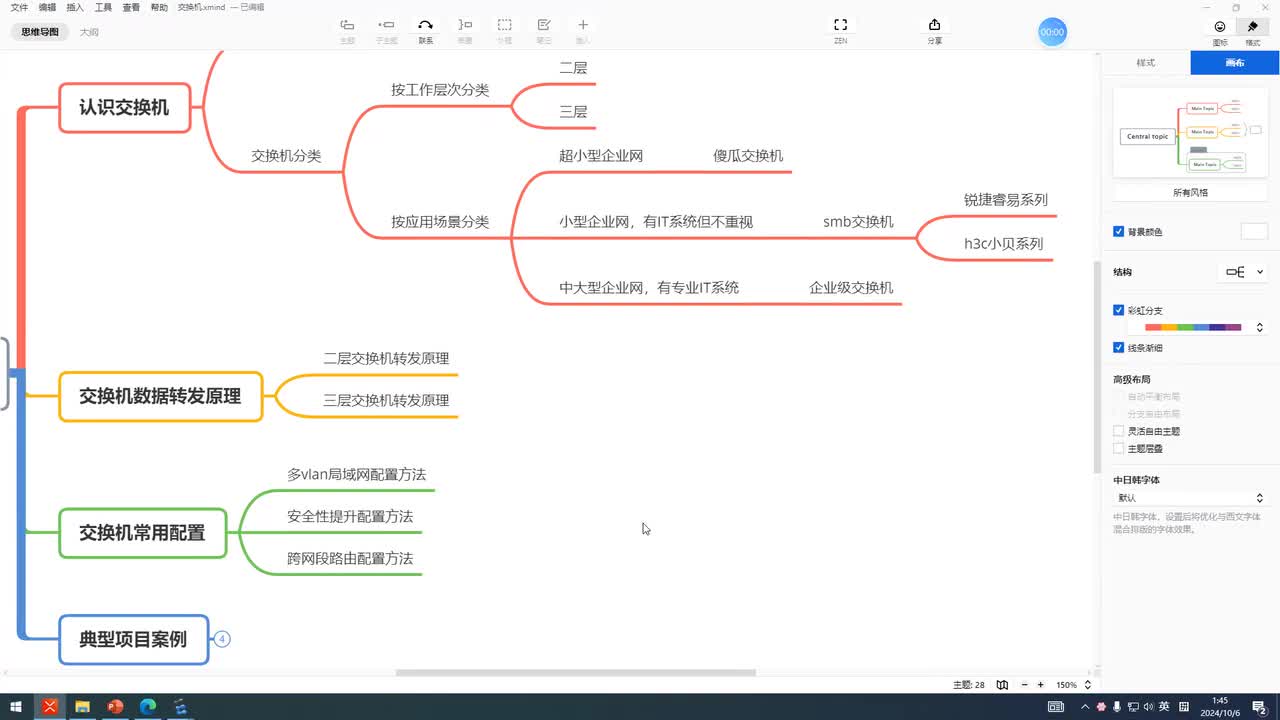Select the h3c小贝系列 subtopic

(1003, 243)
